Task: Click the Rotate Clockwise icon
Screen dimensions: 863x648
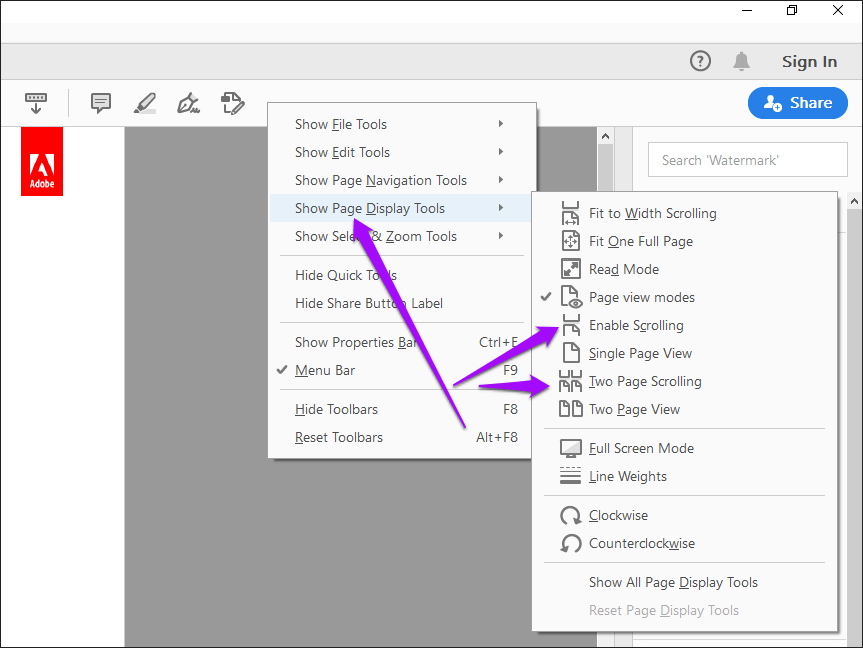Action: (x=570, y=516)
